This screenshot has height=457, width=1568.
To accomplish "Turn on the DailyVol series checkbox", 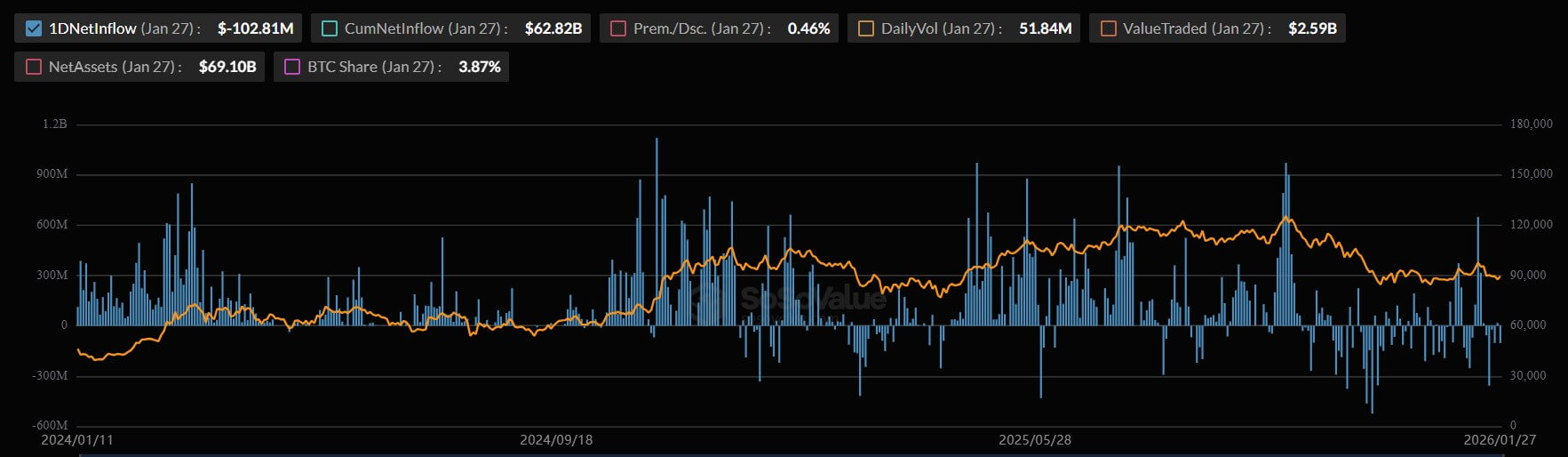I will point(865,28).
